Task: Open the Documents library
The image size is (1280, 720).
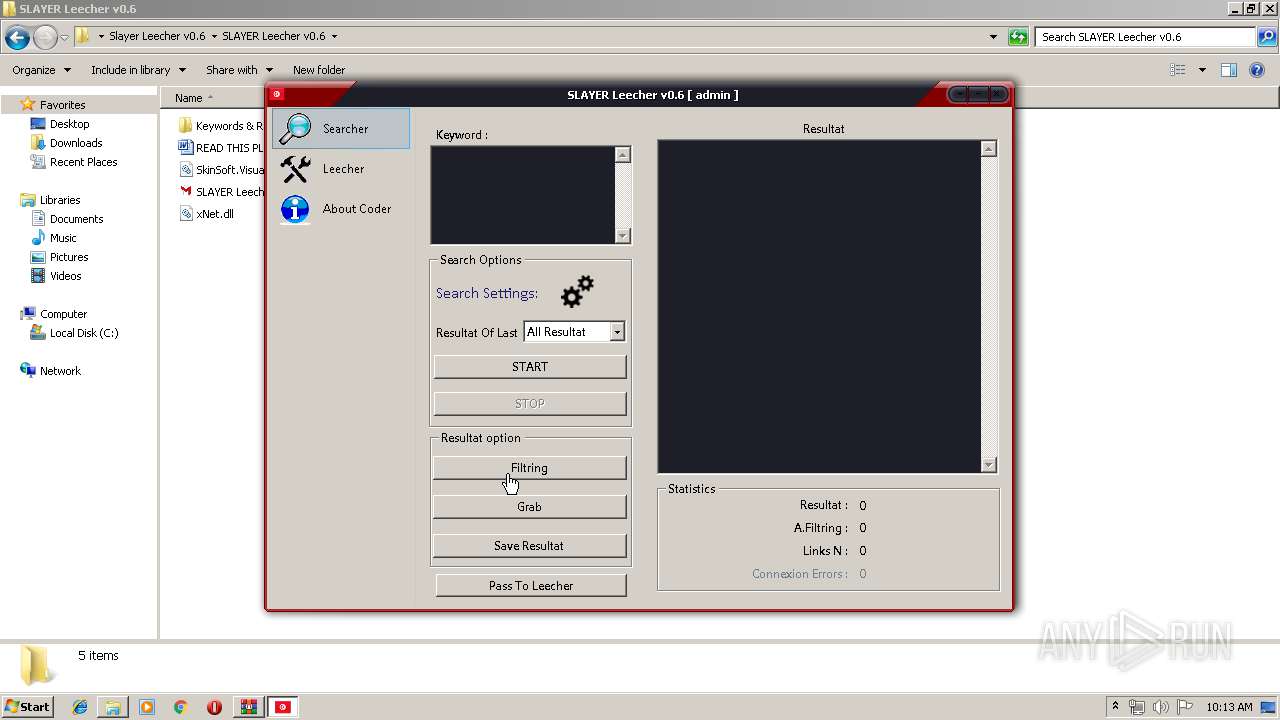Action: point(66,219)
